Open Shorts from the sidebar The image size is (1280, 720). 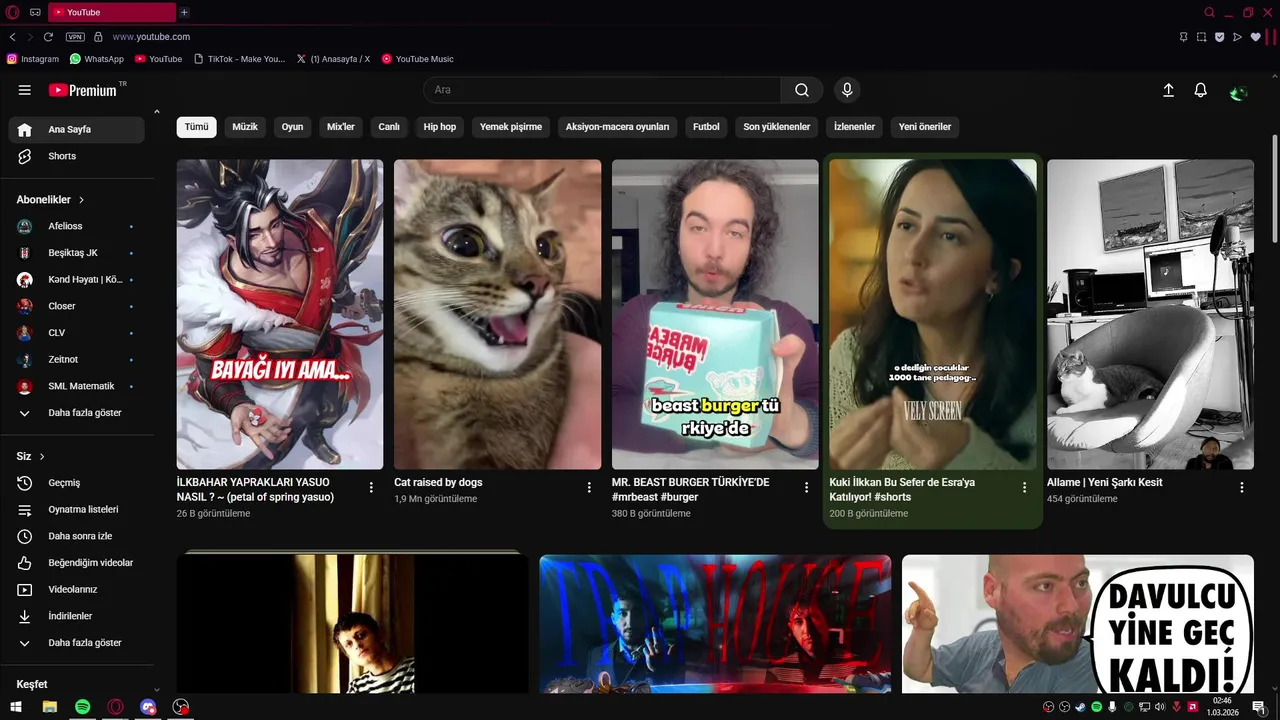tap(76, 156)
